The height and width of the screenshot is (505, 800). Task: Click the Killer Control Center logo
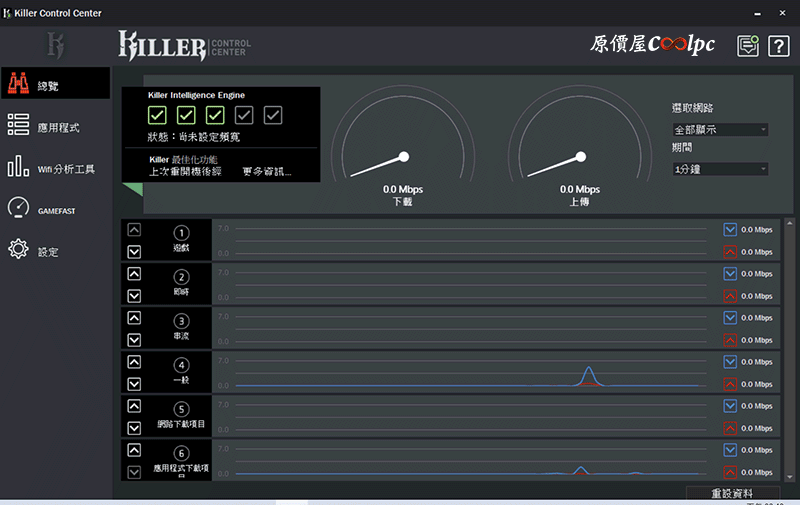coord(185,46)
